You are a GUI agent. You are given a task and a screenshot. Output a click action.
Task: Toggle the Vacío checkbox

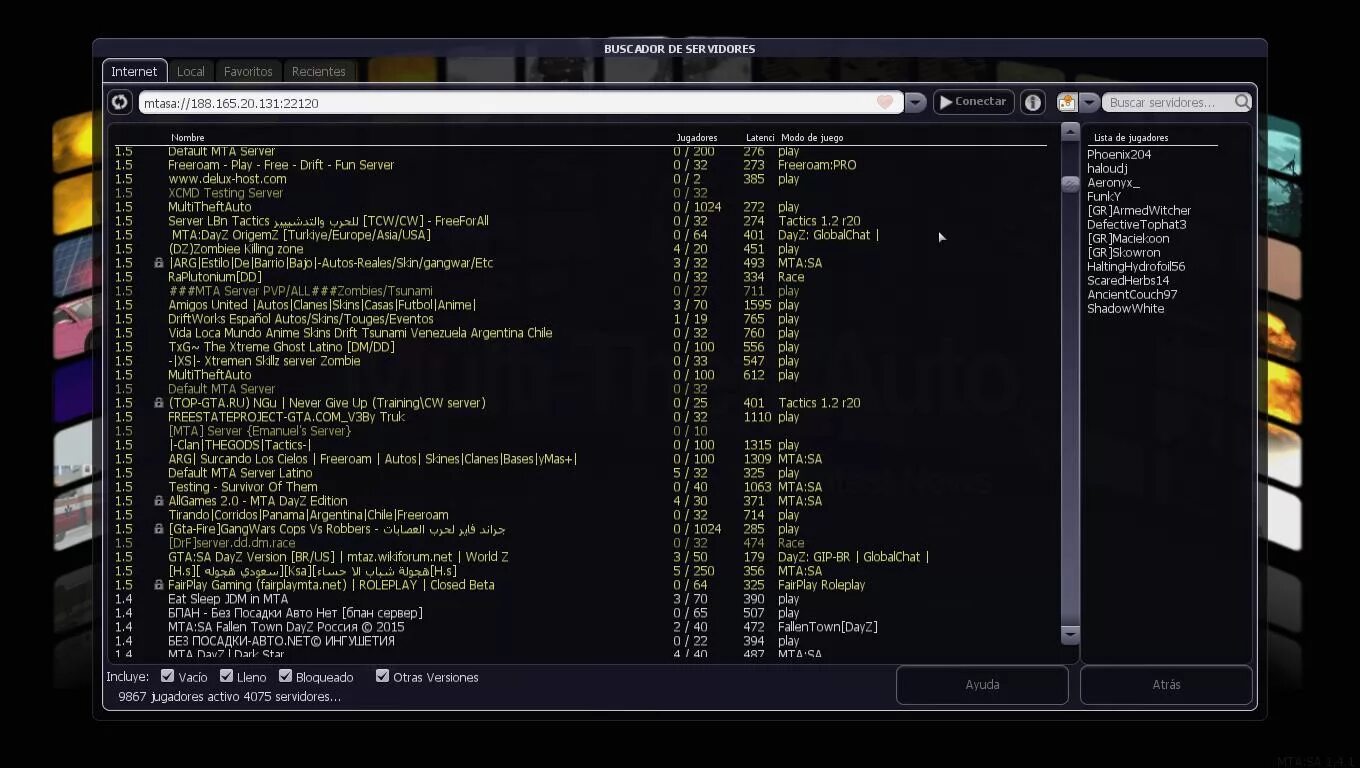(x=167, y=676)
